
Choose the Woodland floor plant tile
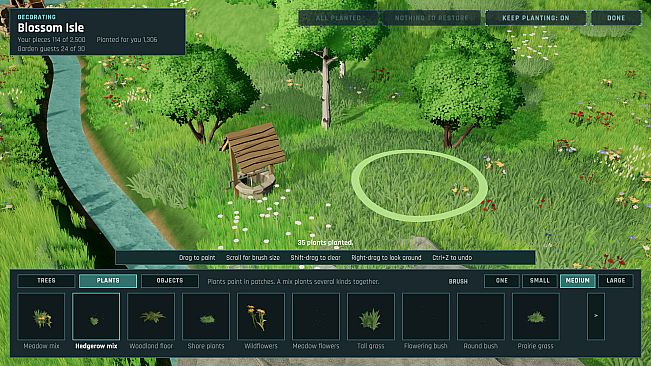coord(151,317)
